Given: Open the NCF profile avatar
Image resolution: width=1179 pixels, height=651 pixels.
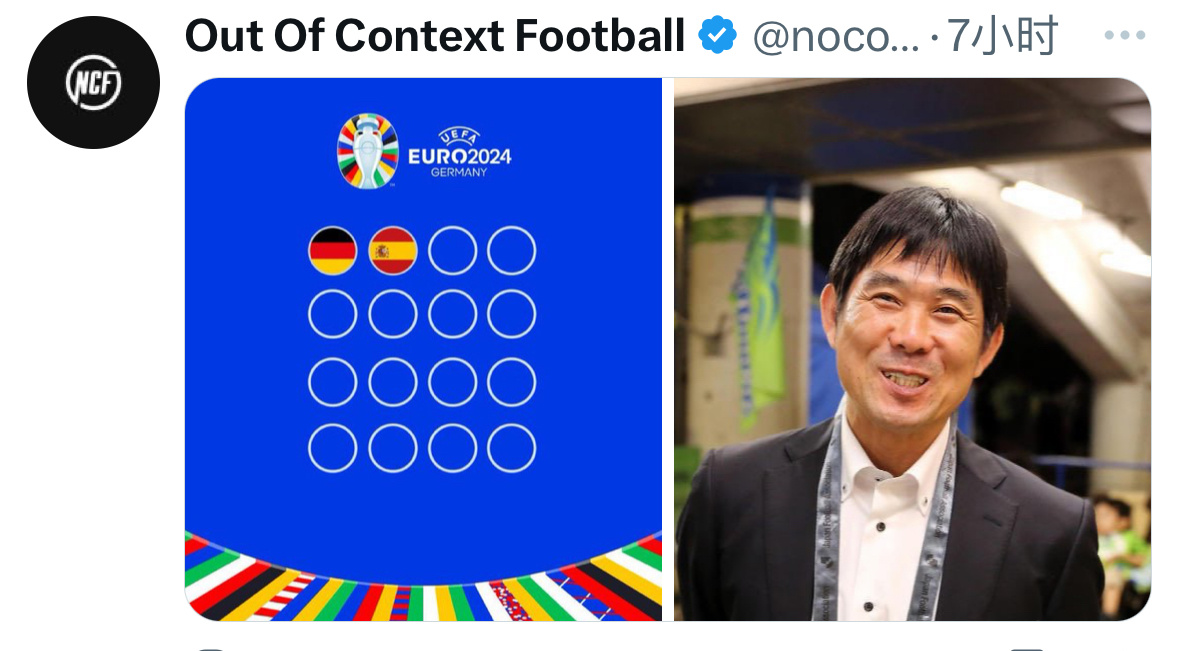Looking at the screenshot, I should pyautogui.click(x=93, y=83).
